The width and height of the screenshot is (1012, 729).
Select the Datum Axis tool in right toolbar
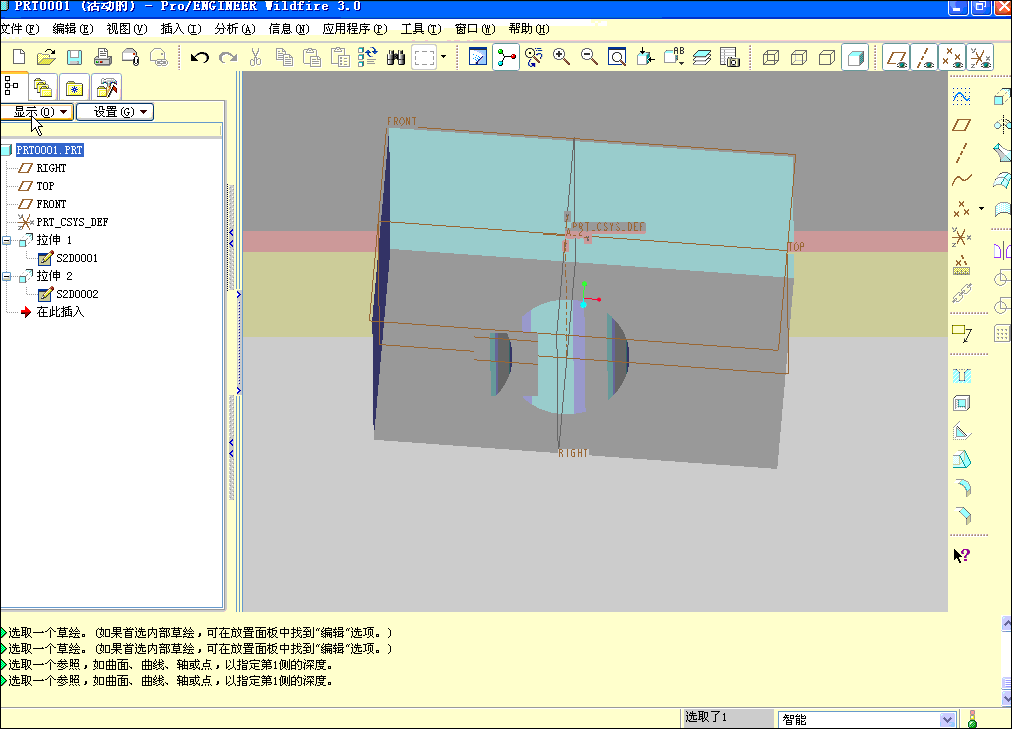point(961,153)
